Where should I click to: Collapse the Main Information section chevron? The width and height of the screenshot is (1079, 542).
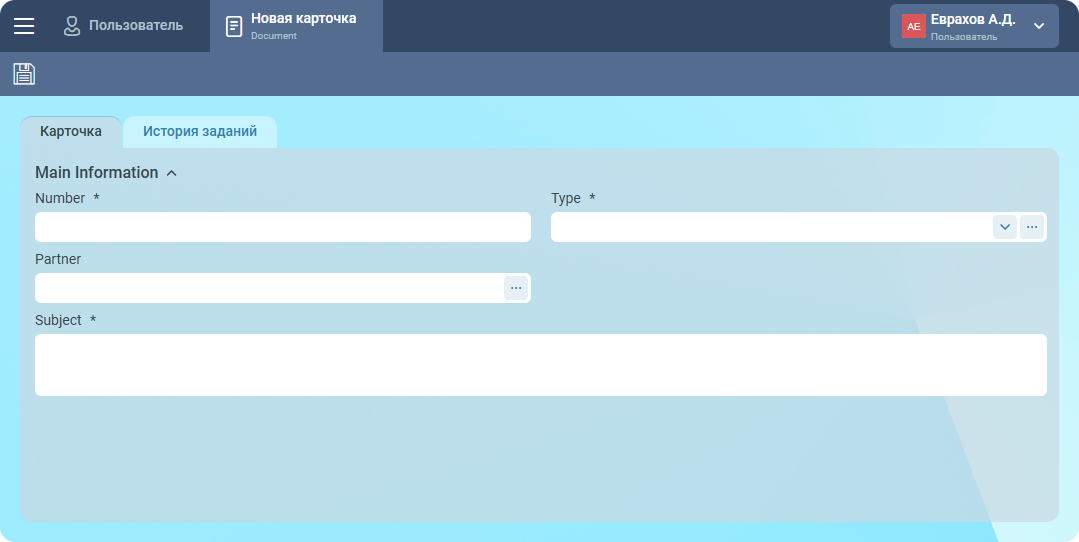point(172,173)
